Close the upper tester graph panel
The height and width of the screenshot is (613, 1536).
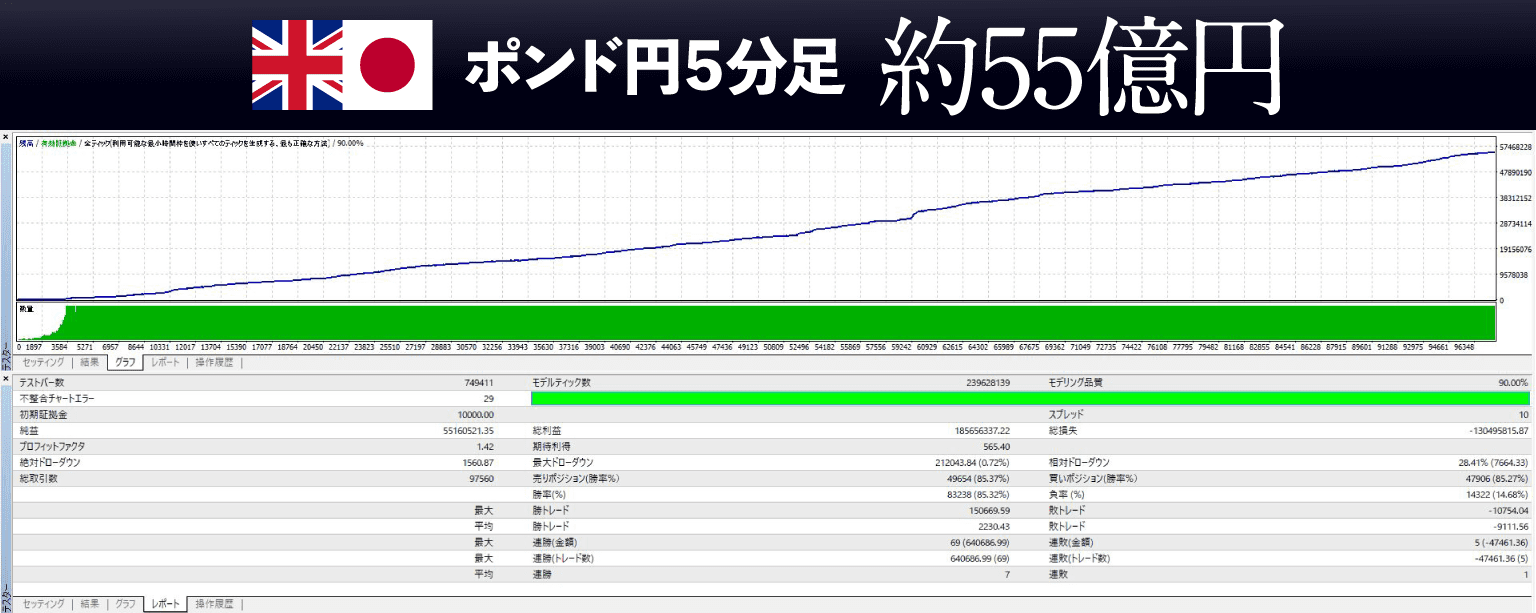(5, 136)
